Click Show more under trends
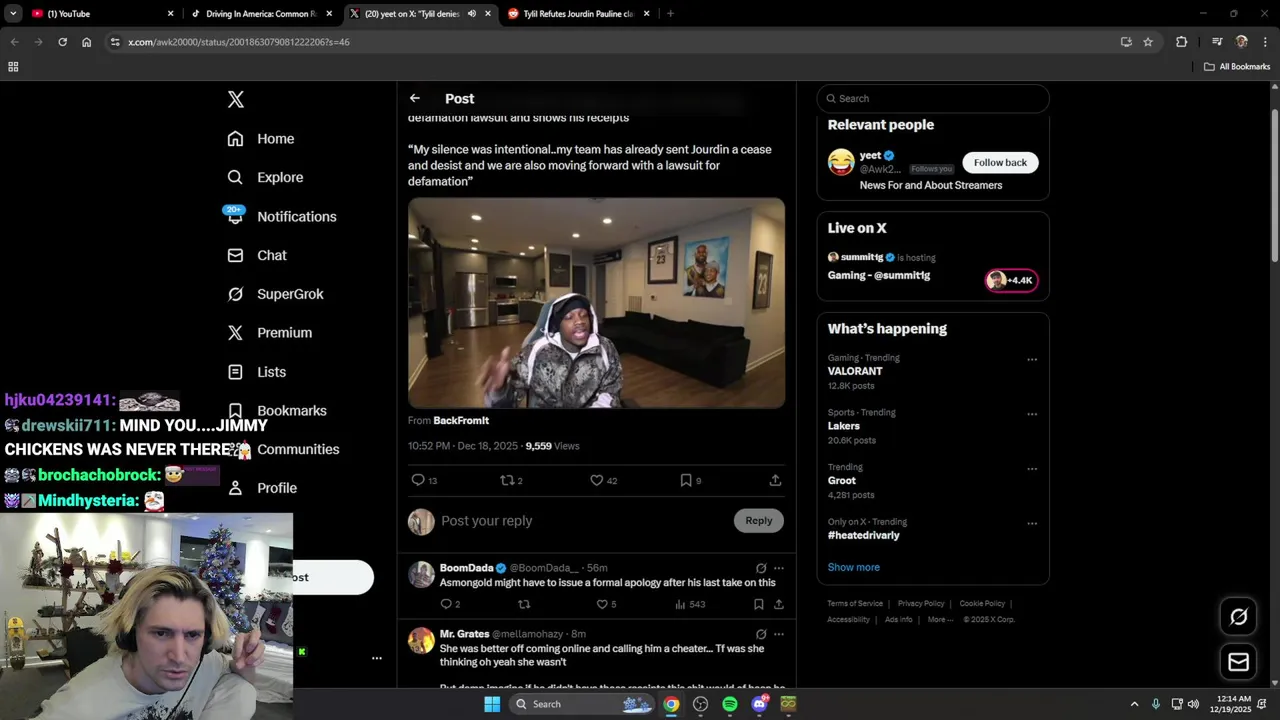The image size is (1280, 720). point(854,567)
